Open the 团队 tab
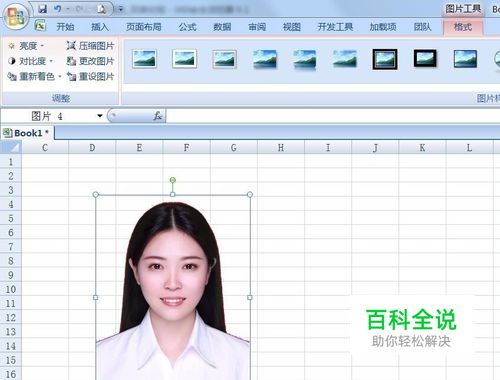The height and width of the screenshot is (380, 500). pos(423,27)
